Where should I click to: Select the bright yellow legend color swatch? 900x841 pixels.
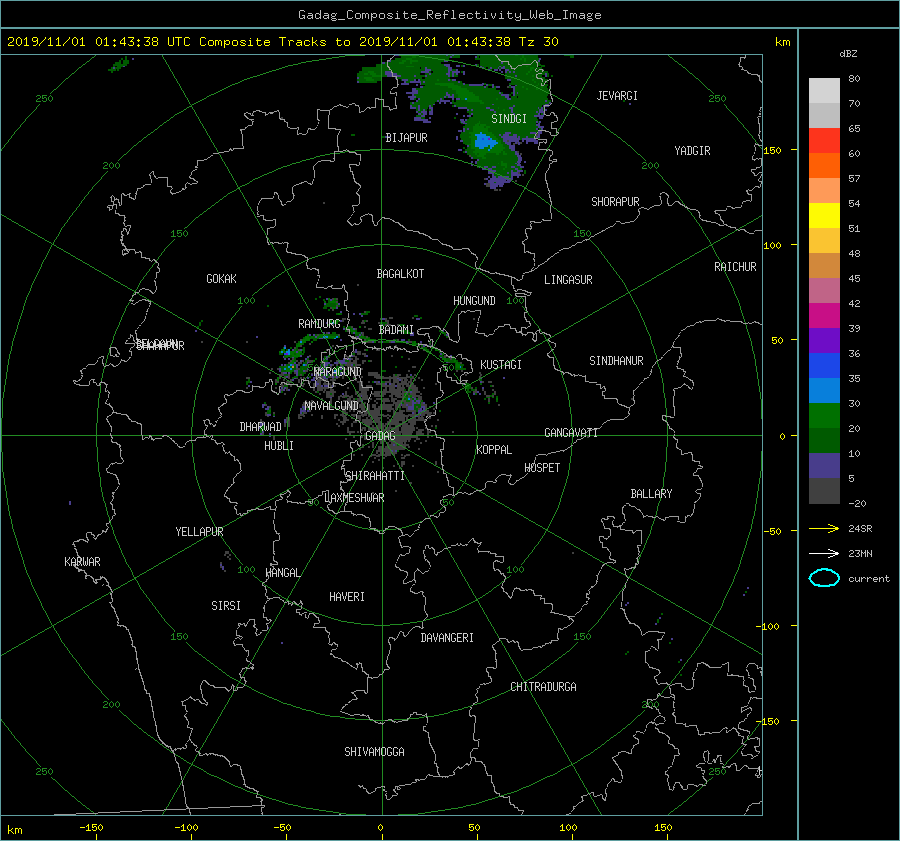coord(824,215)
